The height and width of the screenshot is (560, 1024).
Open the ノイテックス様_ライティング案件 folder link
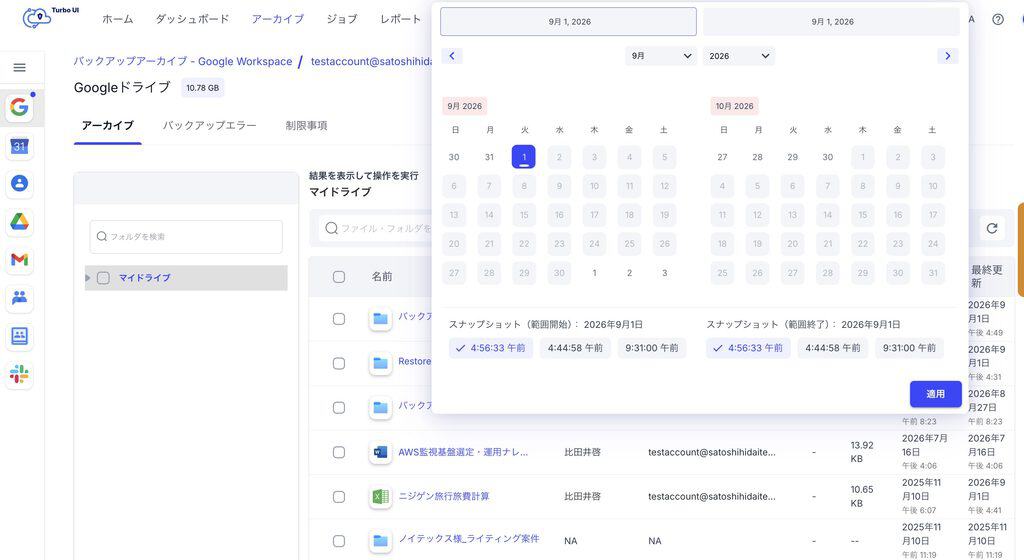click(x=469, y=538)
